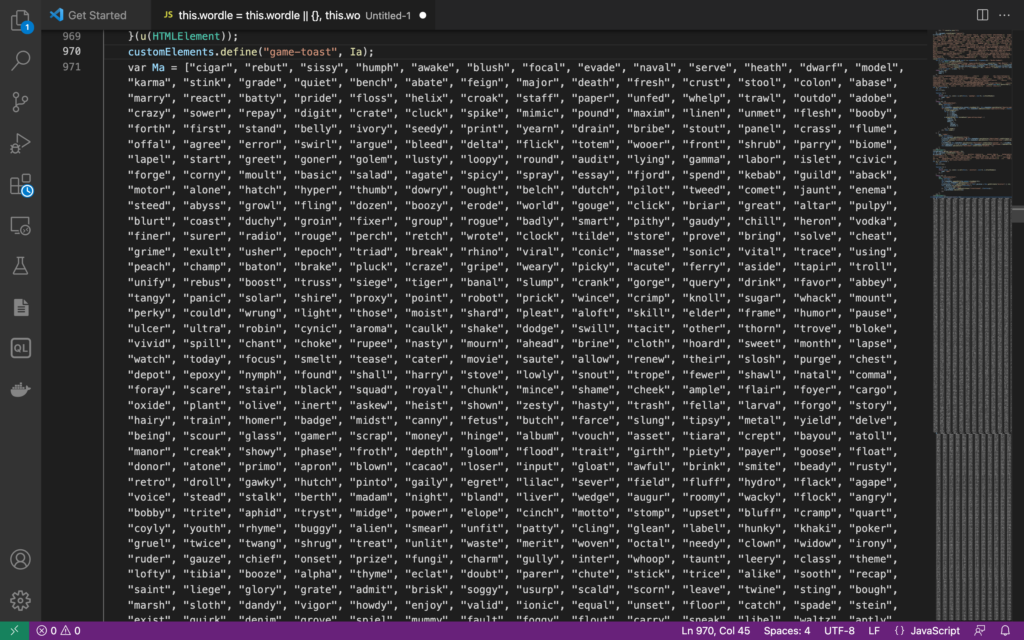Open the Docker view icon
The width and height of the screenshot is (1024, 640).
coord(20,389)
